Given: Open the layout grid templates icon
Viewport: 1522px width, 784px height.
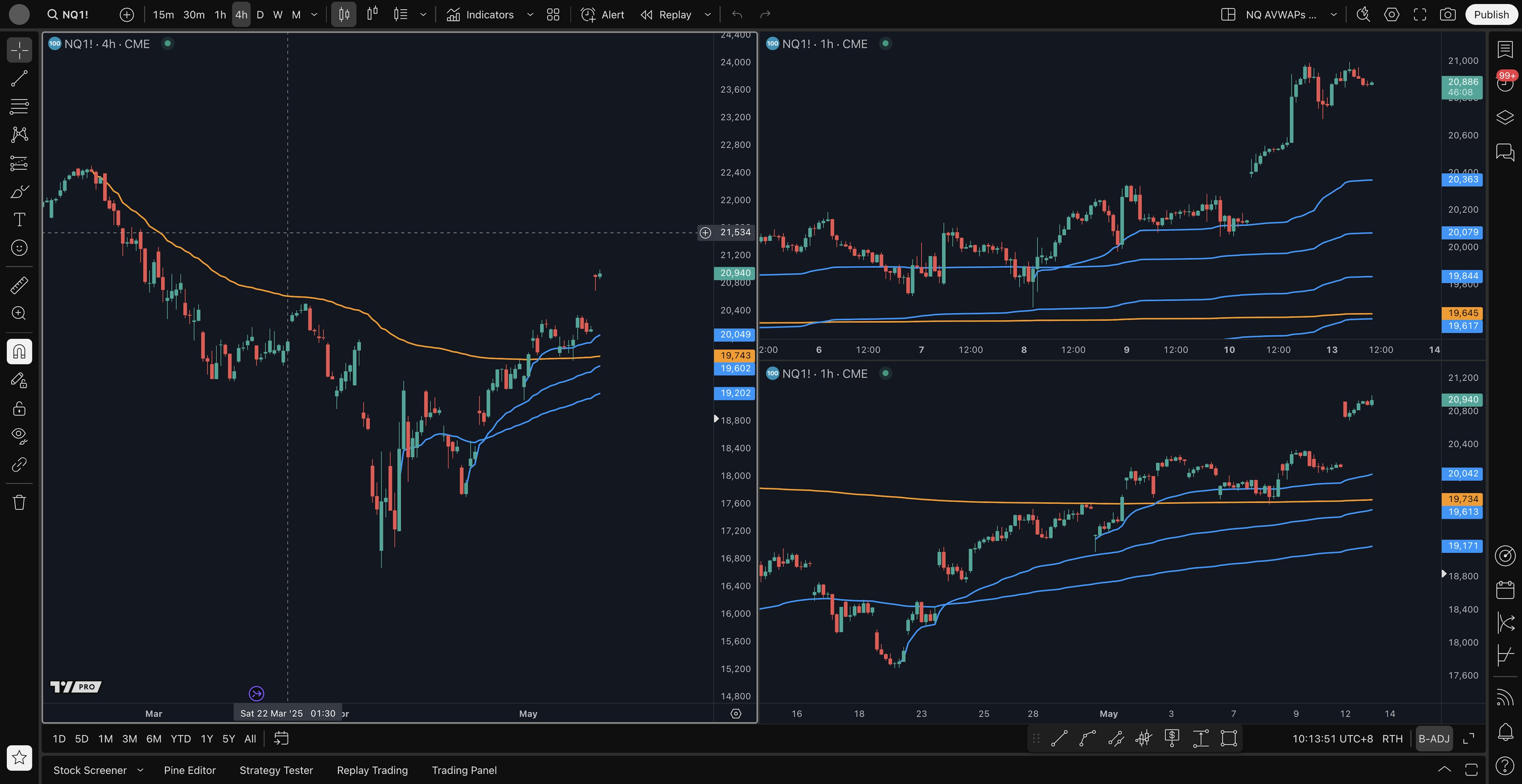Looking at the screenshot, I should (553, 15).
